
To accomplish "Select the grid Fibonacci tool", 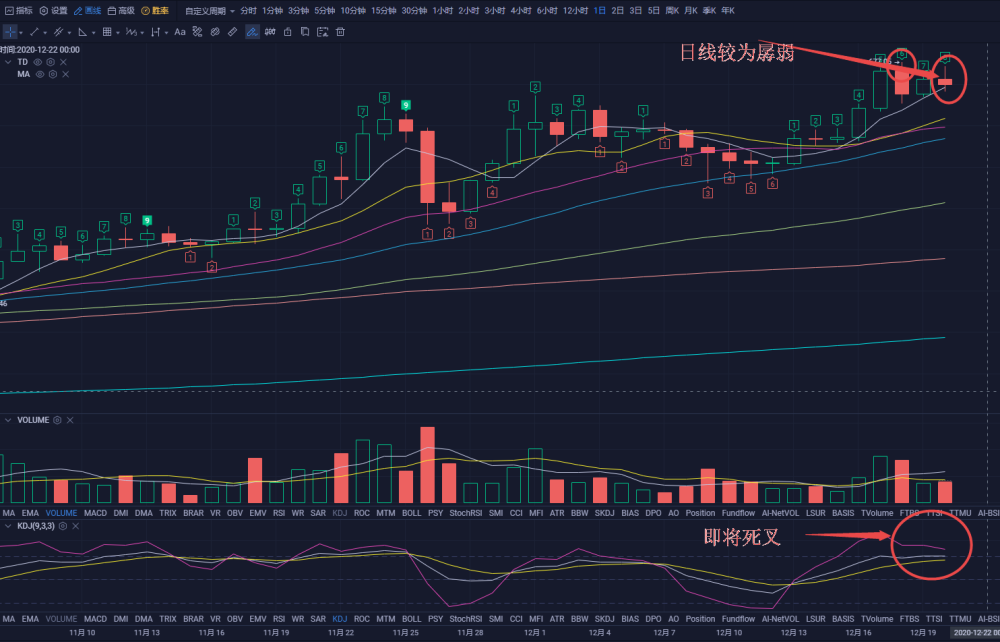I will pyautogui.click(x=107, y=32).
